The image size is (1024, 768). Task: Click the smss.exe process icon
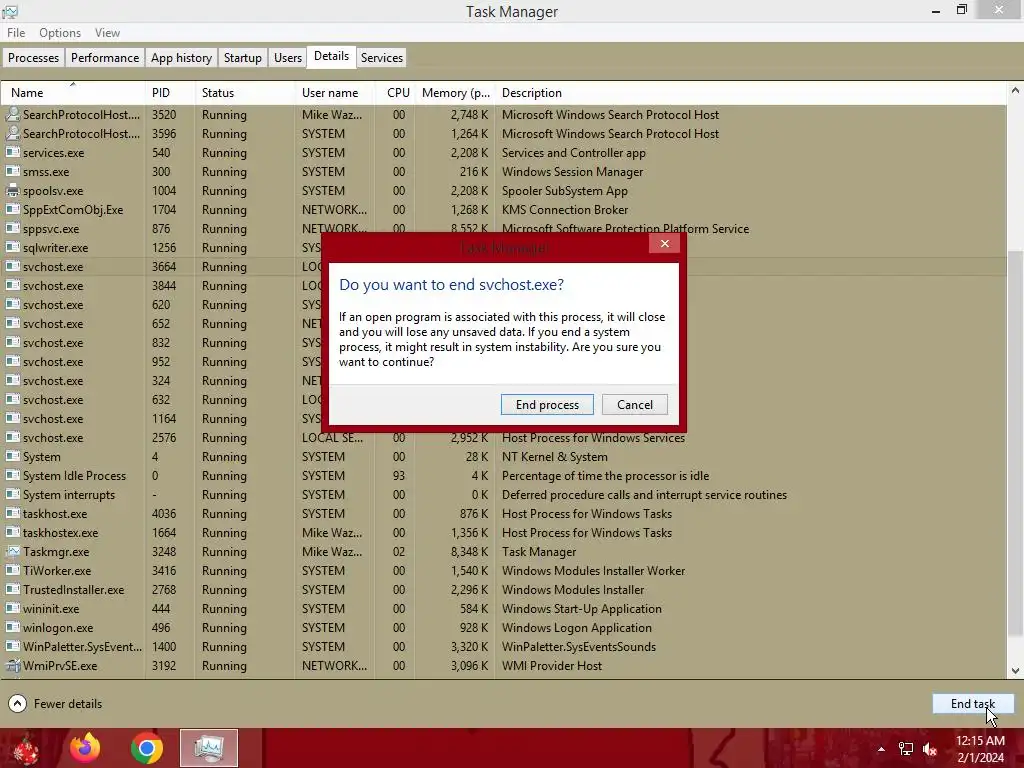[12, 171]
